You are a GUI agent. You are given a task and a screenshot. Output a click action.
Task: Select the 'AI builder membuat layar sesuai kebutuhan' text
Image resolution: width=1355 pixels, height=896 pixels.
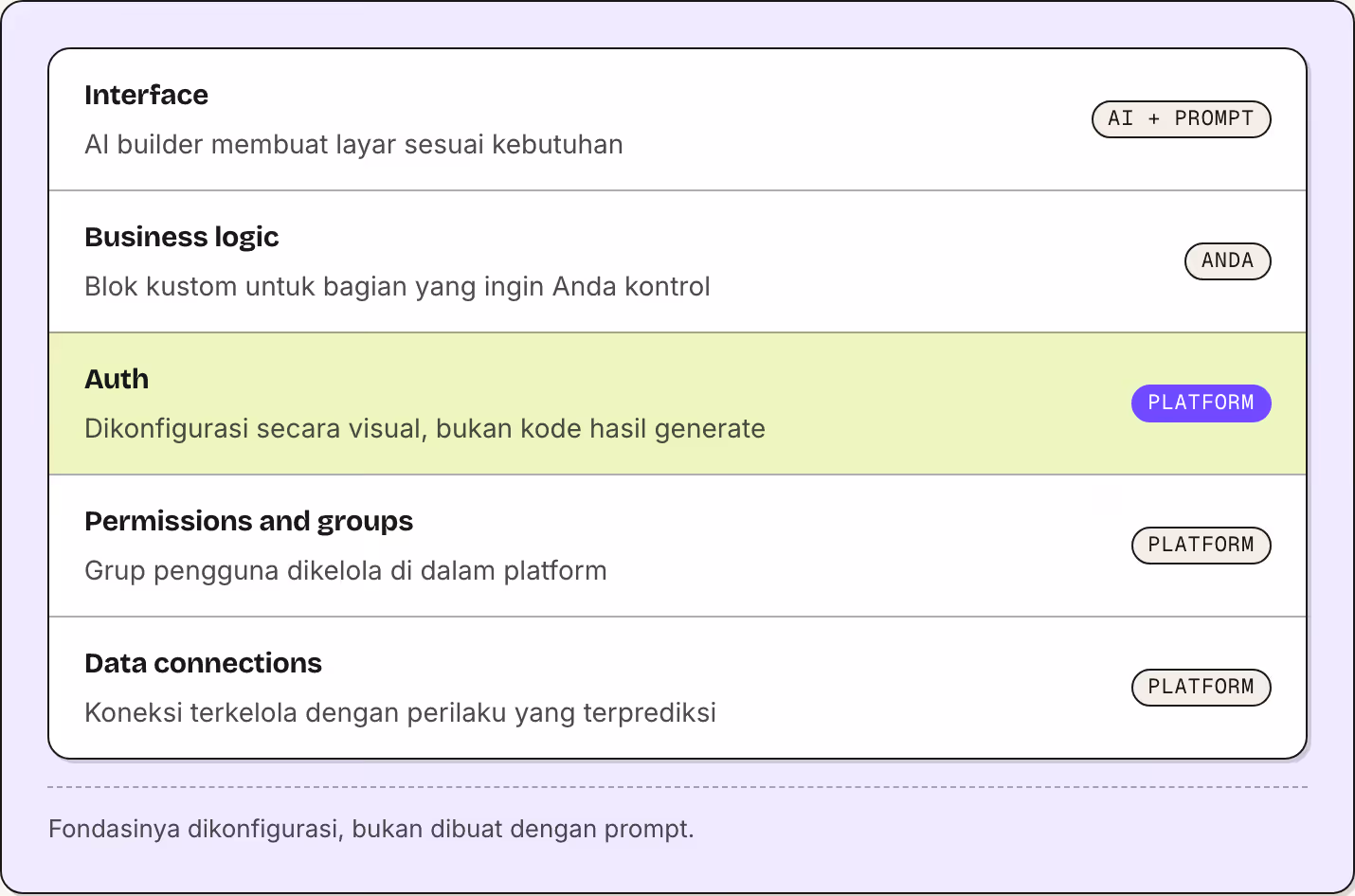(353, 144)
